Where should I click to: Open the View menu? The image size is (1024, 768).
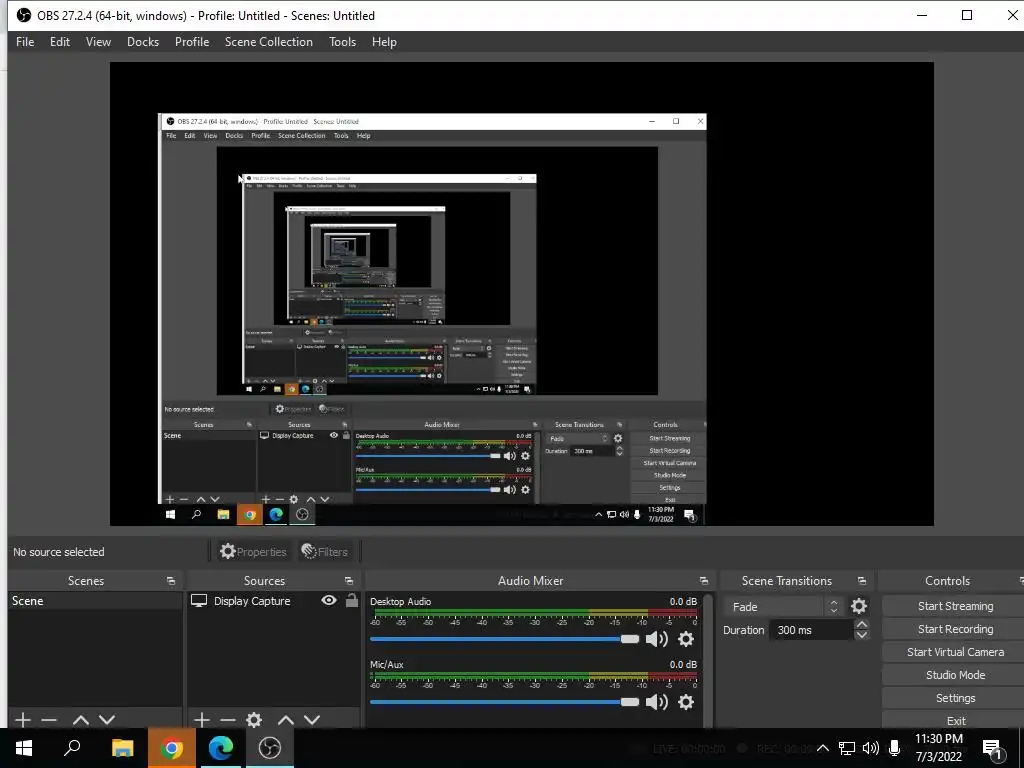(98, 42)
